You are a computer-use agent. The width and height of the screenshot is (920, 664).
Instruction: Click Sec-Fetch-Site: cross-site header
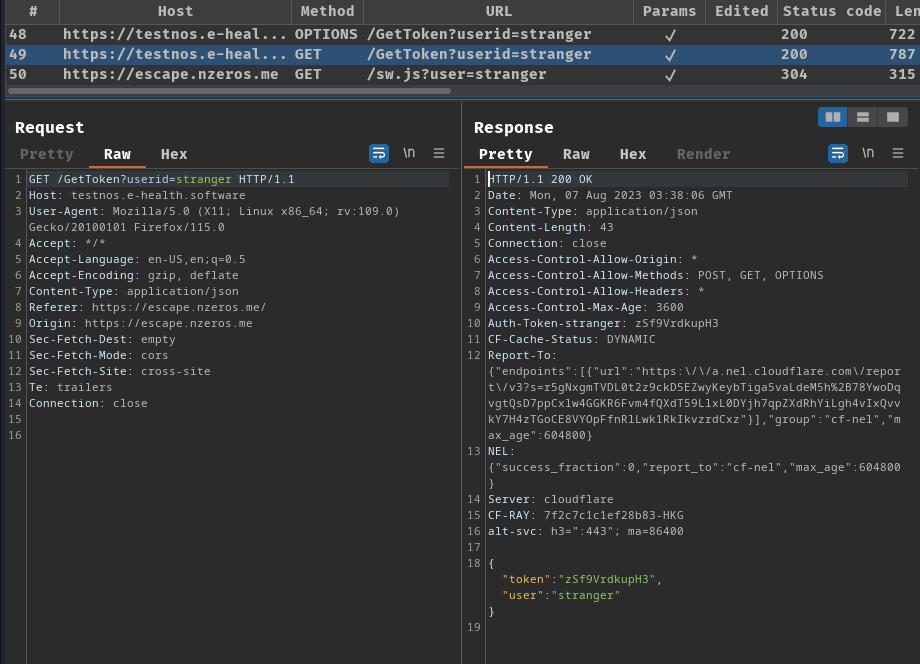119,371
